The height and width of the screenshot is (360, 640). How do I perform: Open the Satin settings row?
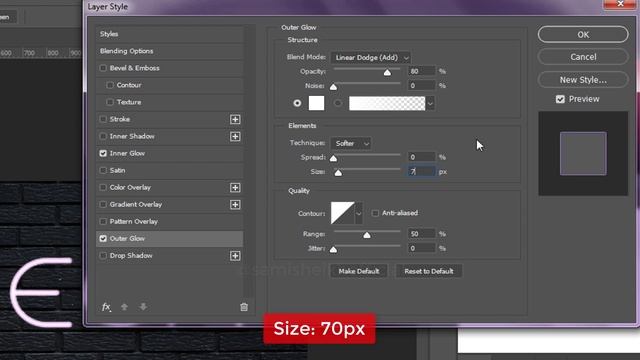tap(169, 170)
